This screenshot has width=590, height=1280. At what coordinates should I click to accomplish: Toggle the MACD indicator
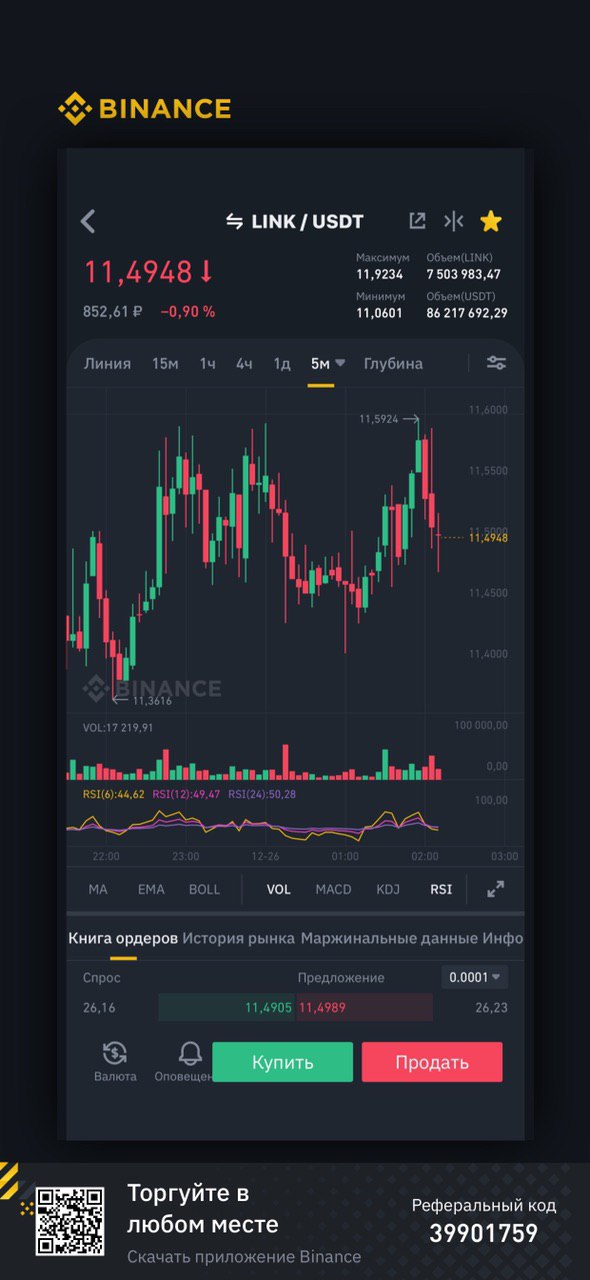pyautogui.click(x=333, y=889)
